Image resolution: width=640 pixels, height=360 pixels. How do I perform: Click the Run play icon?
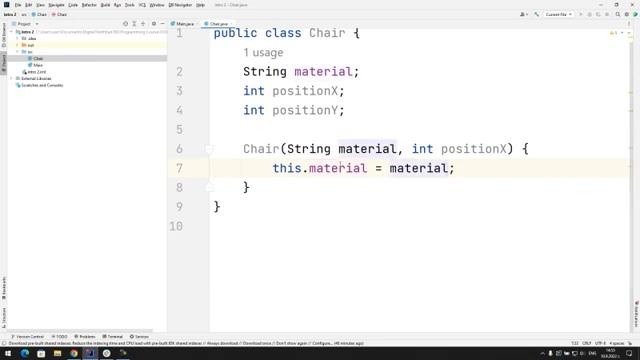[580, 14]
